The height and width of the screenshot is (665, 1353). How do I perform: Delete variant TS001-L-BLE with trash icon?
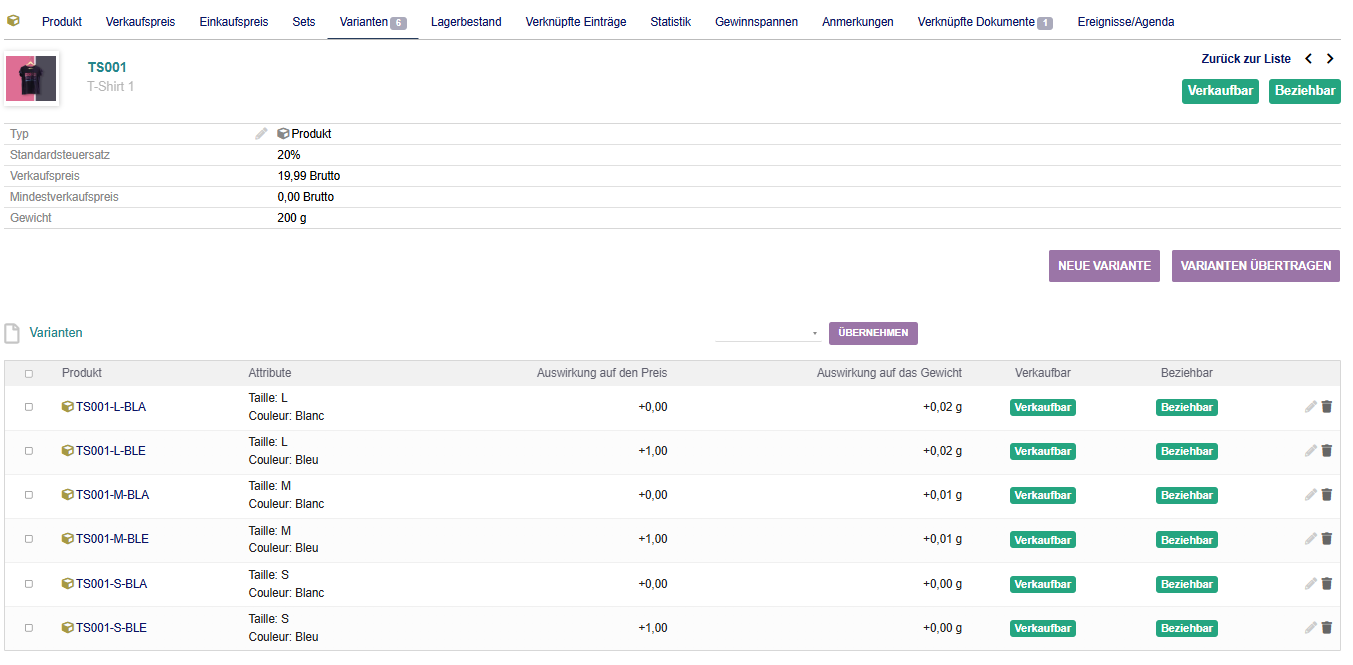coord(1327,451)
